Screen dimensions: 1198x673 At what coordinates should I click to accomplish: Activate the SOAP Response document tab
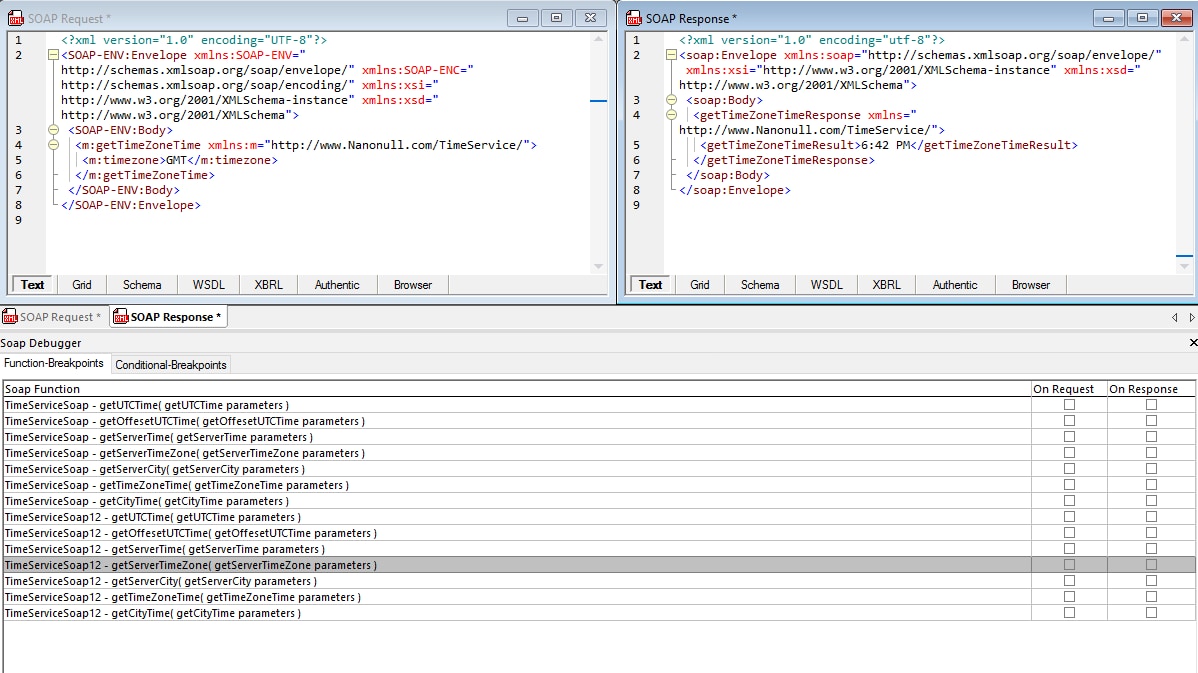tap(168, 317)
